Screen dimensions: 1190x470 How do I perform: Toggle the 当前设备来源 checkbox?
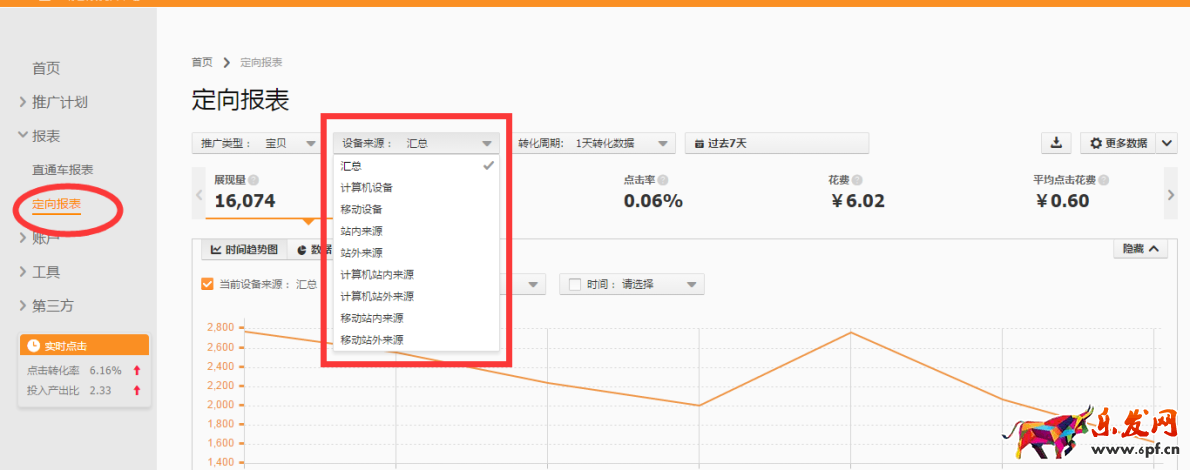[207, 284]
